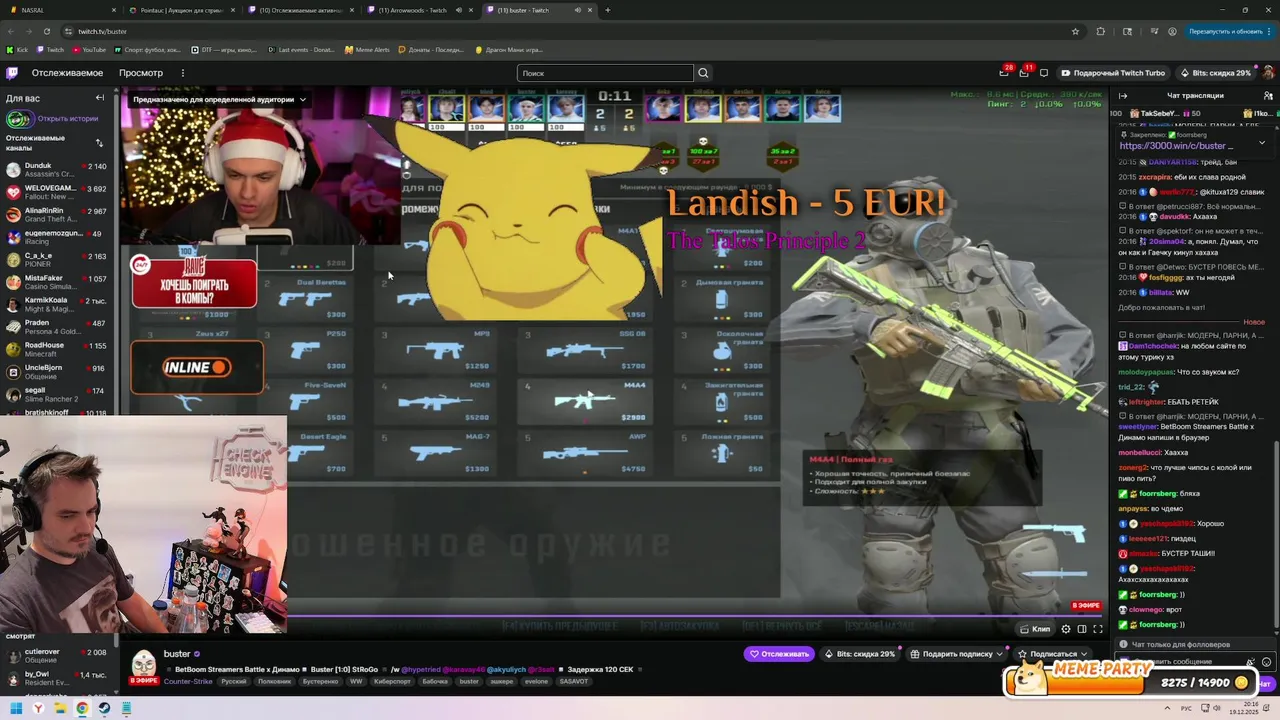Click the search magnifier button
Image resolution: width=1280 pixels, height=720 pixels.
coord(703,73)
